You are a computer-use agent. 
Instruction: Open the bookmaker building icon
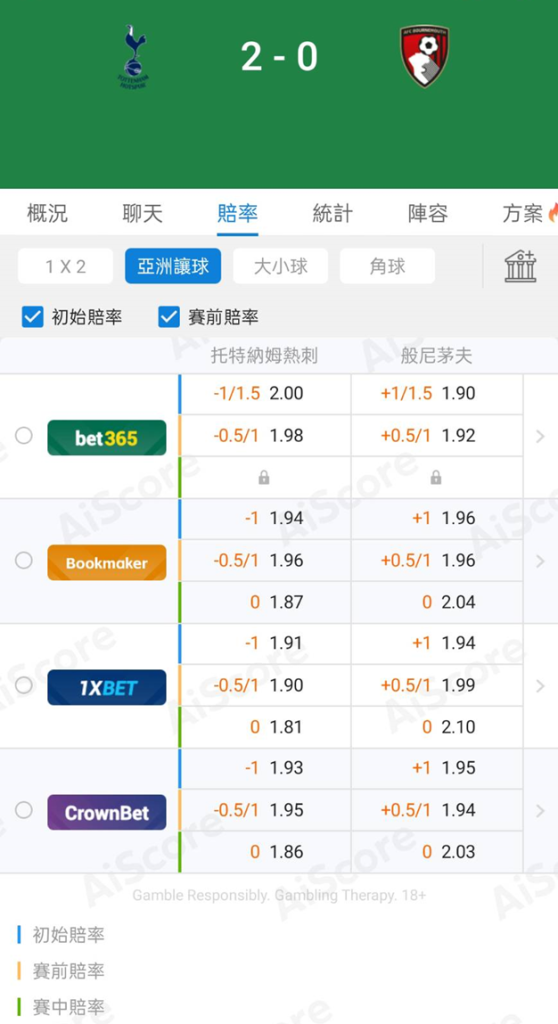tap(520, 266)
